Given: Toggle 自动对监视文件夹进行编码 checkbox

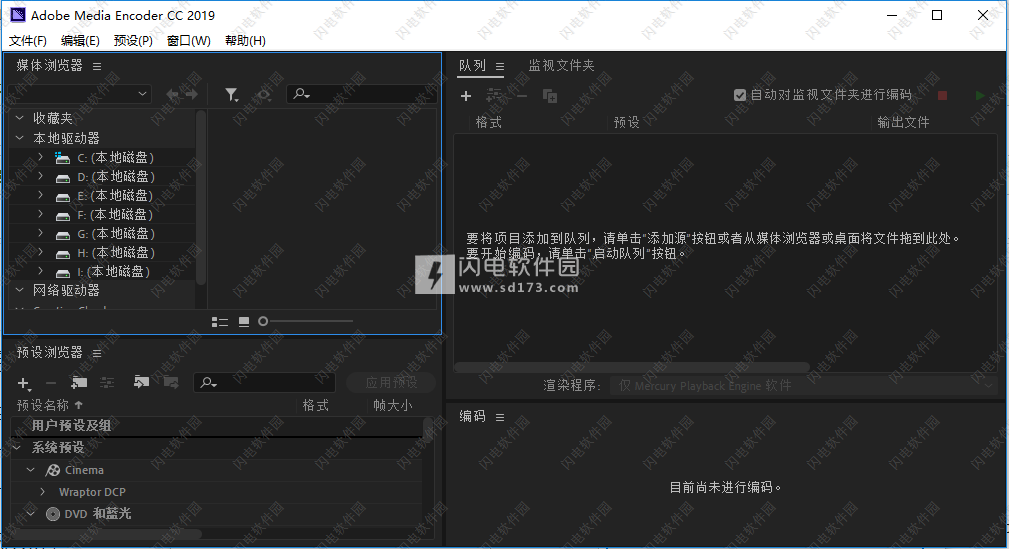Looking at the screenshot, I should (x=740, y=95).
